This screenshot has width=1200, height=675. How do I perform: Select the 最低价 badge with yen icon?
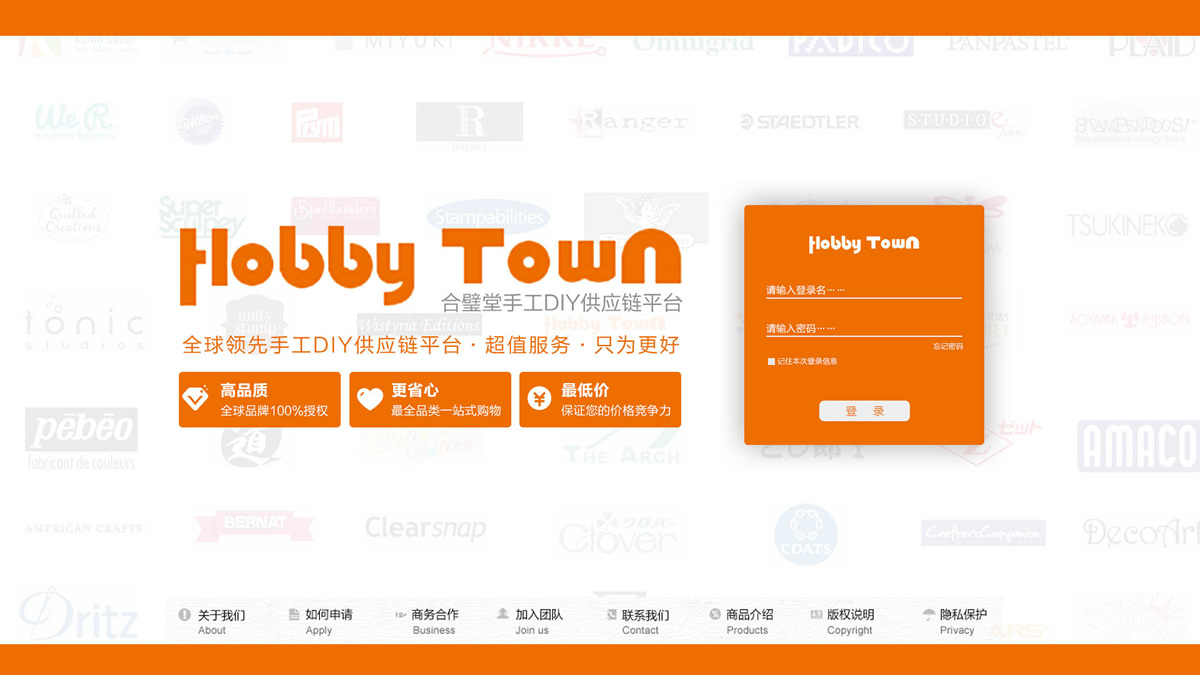[600, 400]
